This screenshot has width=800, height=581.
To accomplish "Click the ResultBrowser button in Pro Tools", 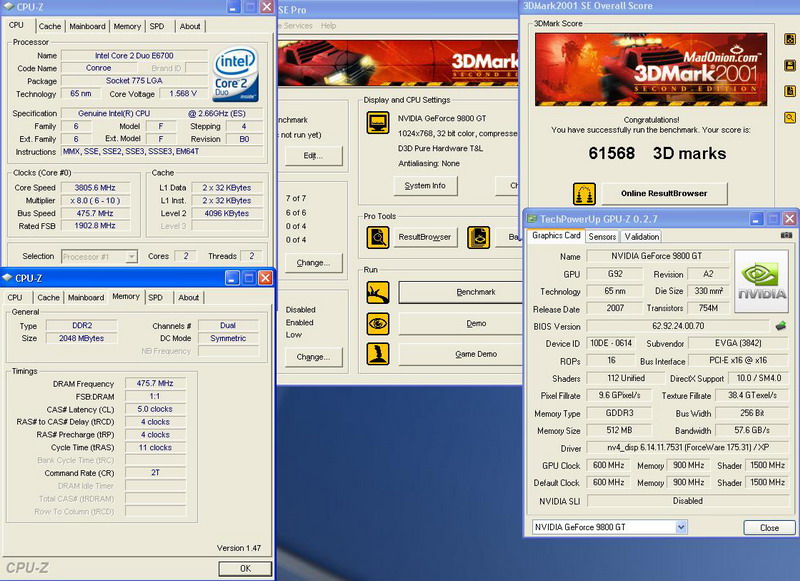I will tap(424, 237).
